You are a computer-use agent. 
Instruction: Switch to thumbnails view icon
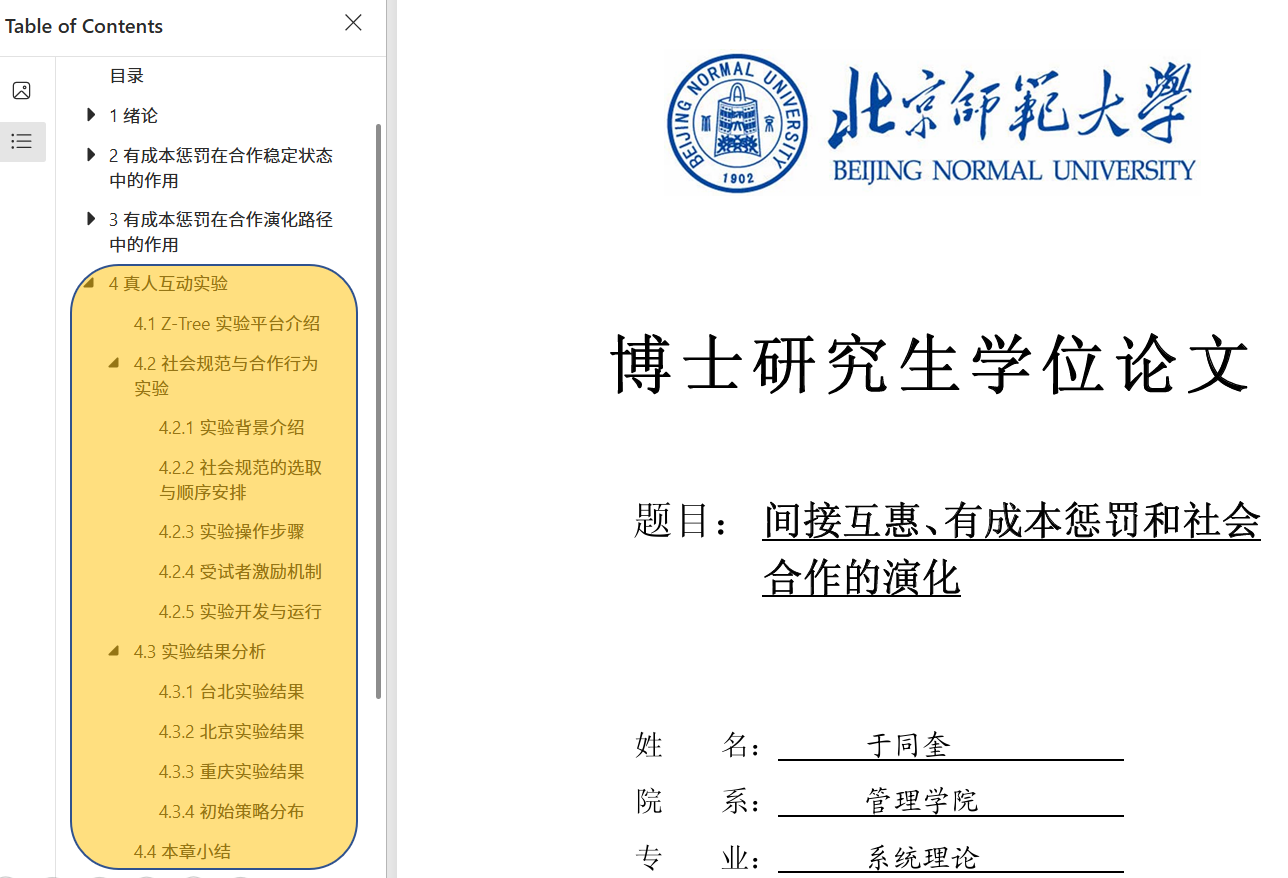click(21, 91)
